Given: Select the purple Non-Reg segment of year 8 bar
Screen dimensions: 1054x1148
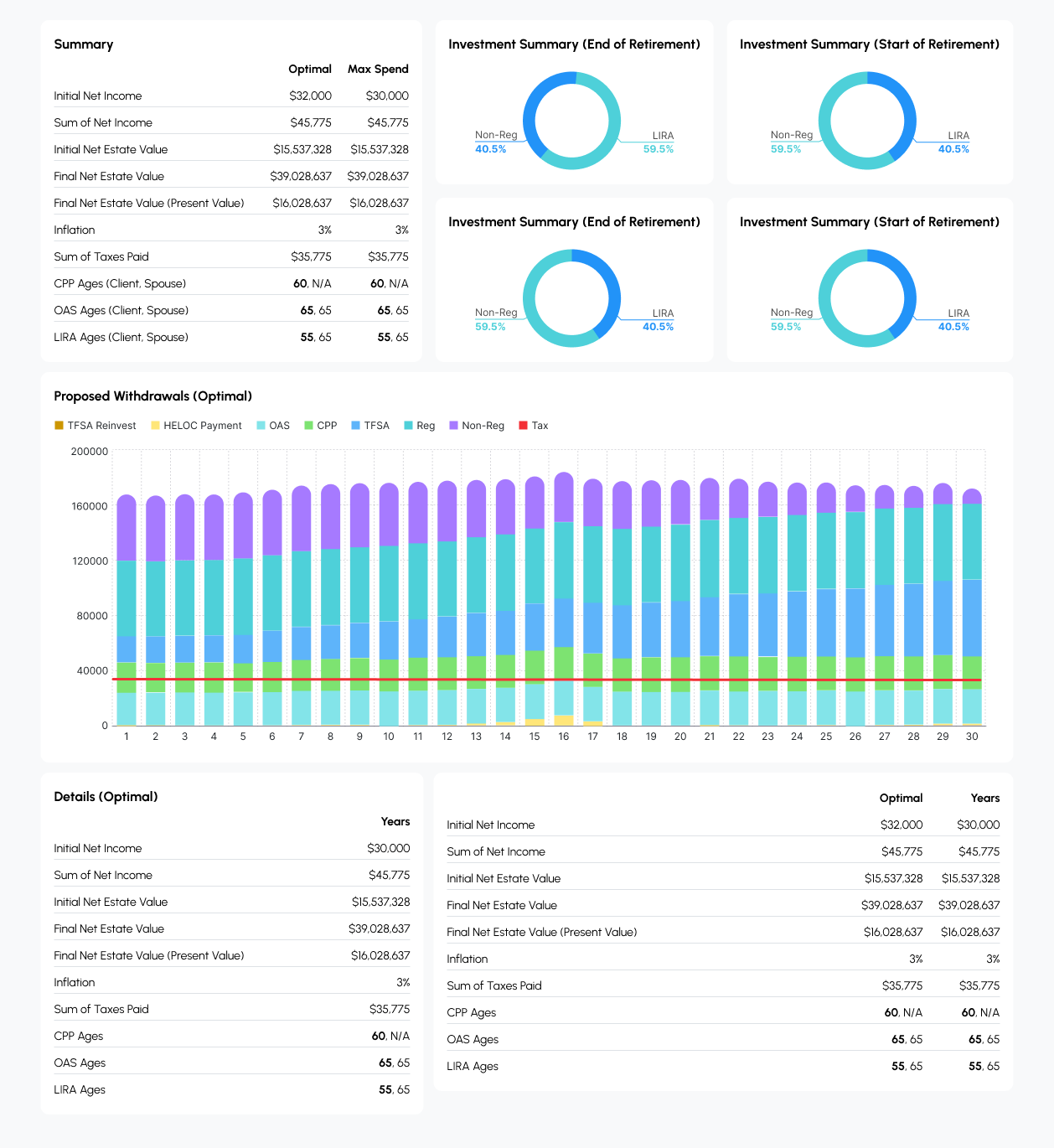Looking at the screenshot, I should tap(331, 517).
